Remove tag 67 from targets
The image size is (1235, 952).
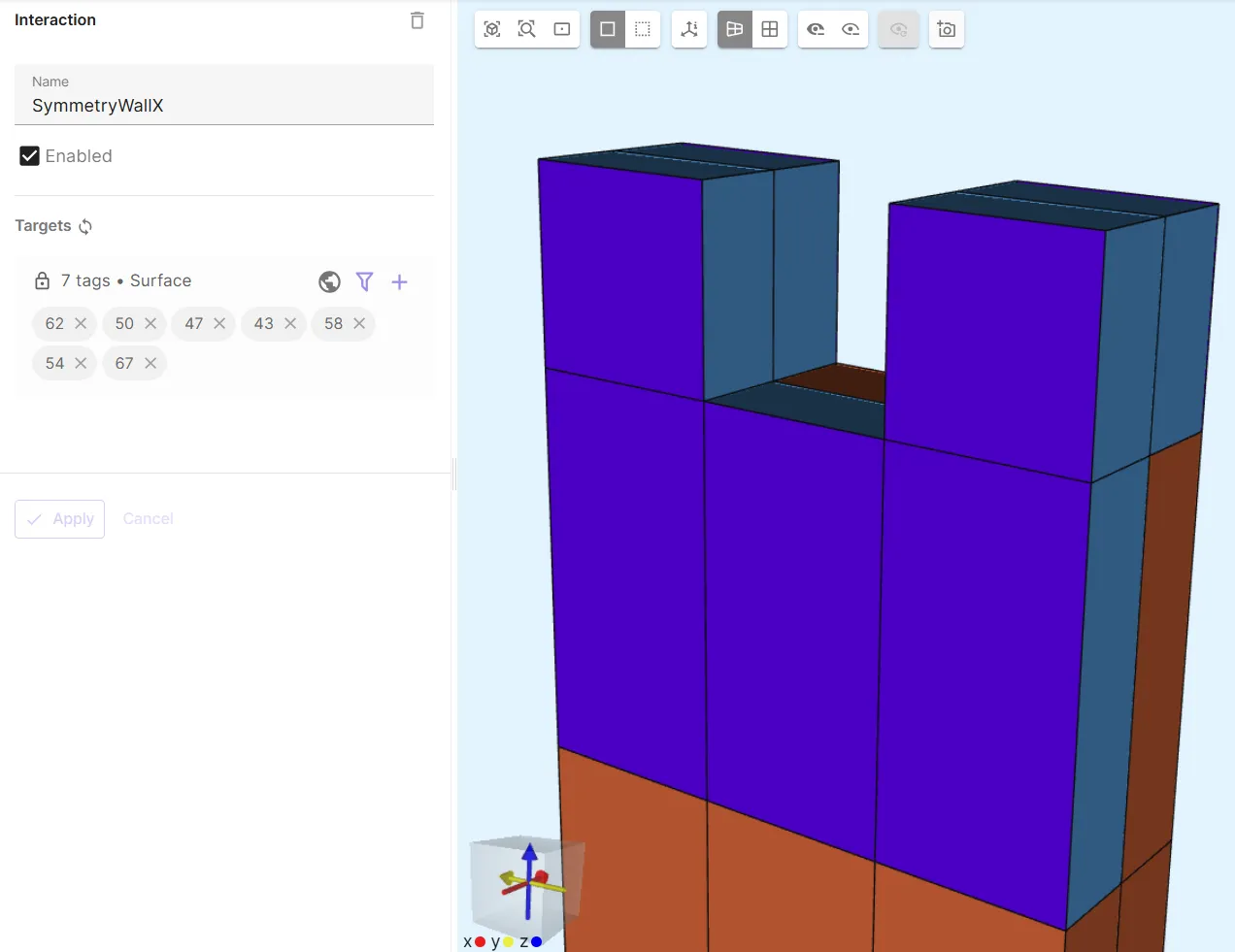pyautogui.click(x=150, y=363)
